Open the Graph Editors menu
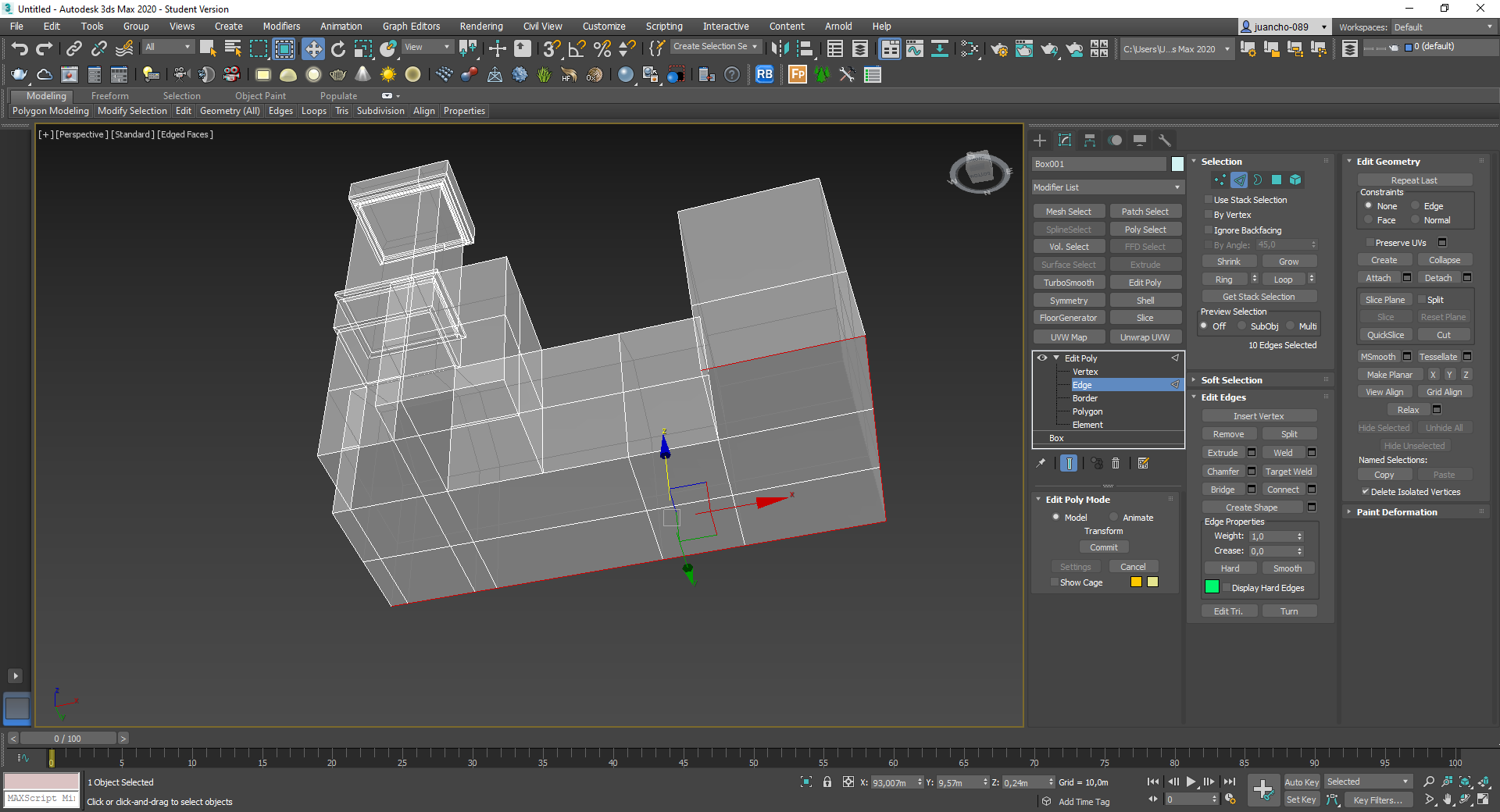 [x=411, y=27]
